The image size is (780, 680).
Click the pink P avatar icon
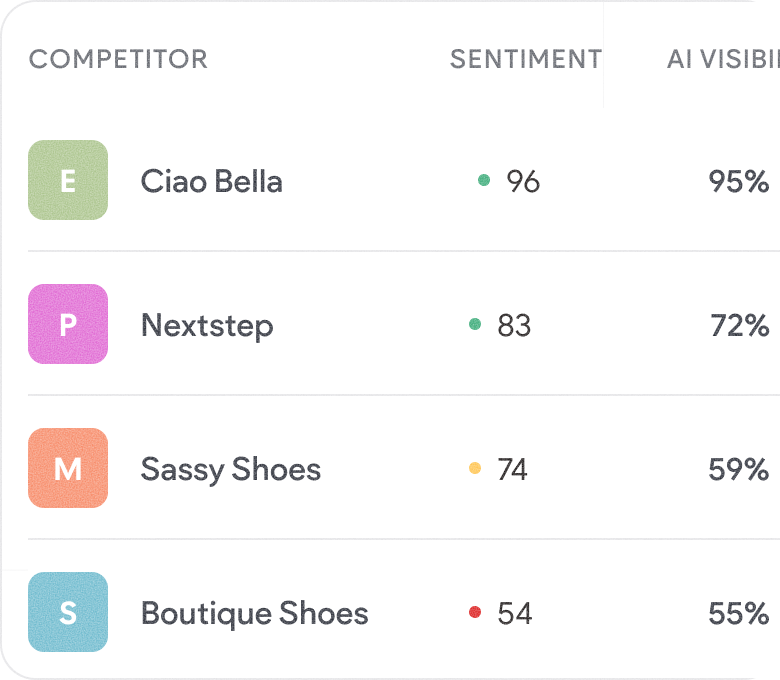(68, 324)
